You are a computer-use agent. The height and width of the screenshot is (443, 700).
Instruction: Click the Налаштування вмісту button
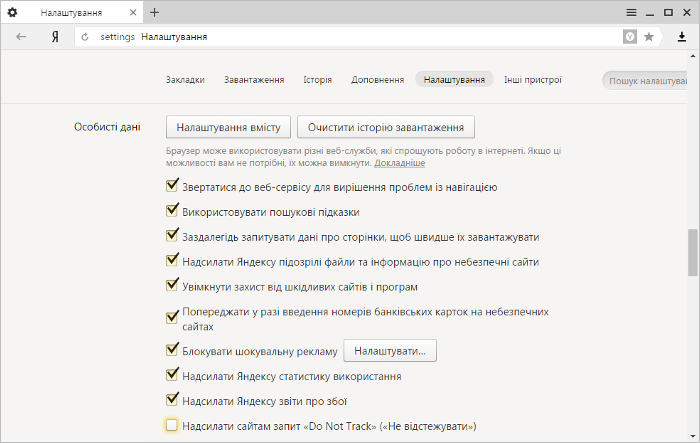coord(229,127)
